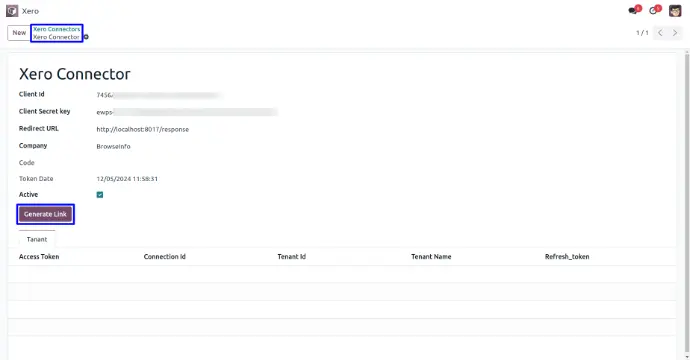This screenshot has width=690, height=360.
Task: Open the messages chat icon
Action: 634,10
